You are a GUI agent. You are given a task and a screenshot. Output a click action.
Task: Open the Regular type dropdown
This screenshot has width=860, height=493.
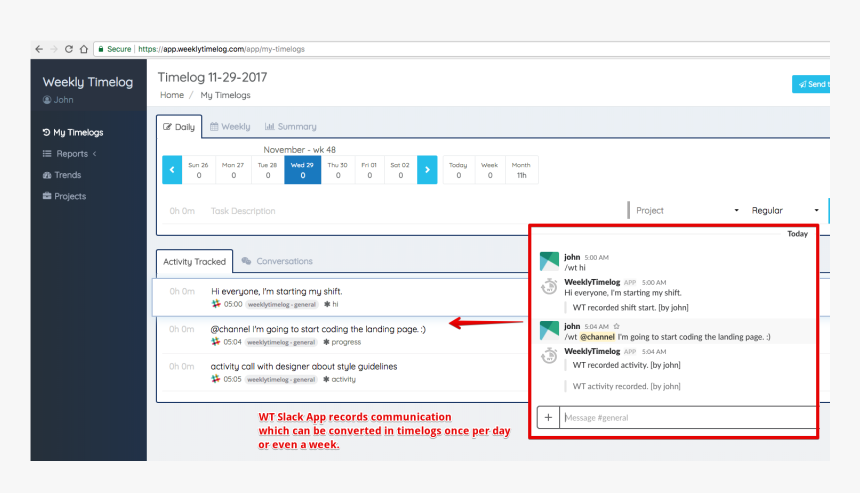(785, 211)
